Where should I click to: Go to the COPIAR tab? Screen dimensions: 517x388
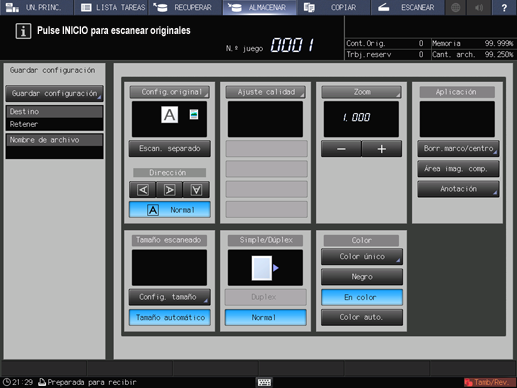333,7
